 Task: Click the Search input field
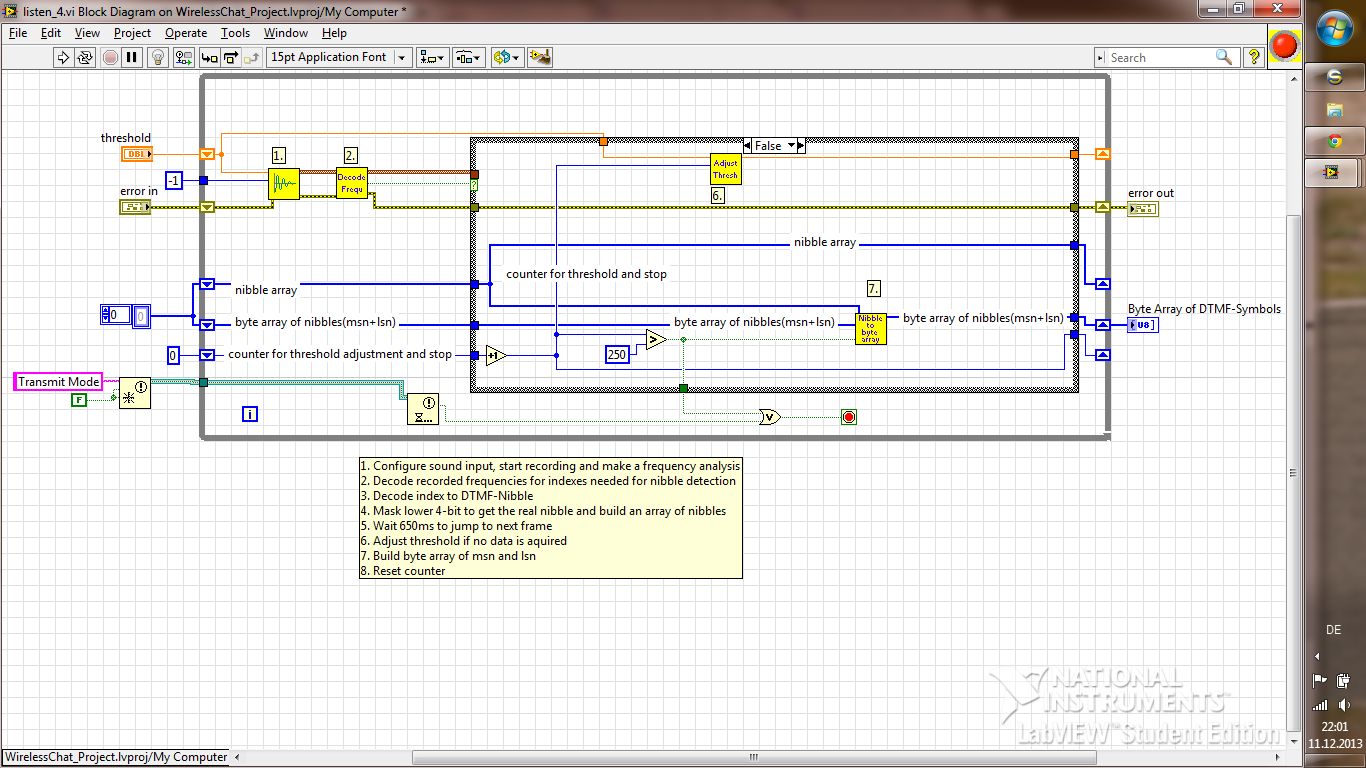click(1160, 58)
